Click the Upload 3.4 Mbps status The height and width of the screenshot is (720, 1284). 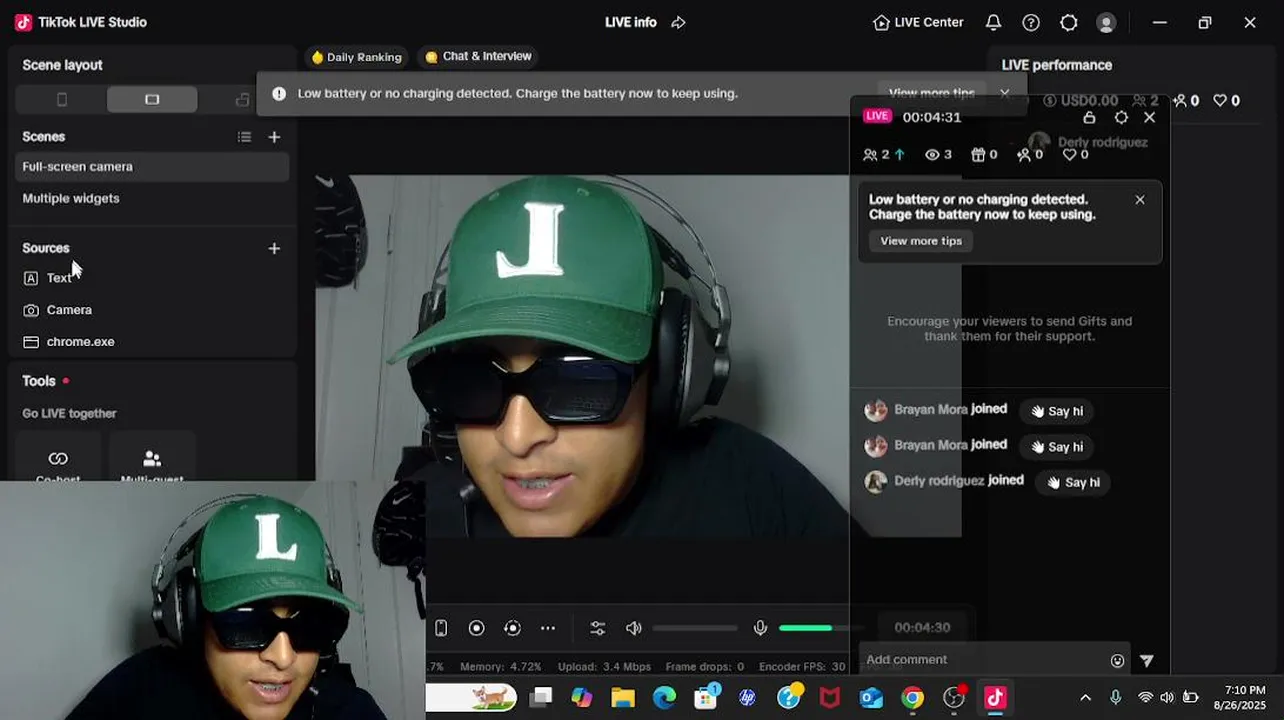point(604,667)
